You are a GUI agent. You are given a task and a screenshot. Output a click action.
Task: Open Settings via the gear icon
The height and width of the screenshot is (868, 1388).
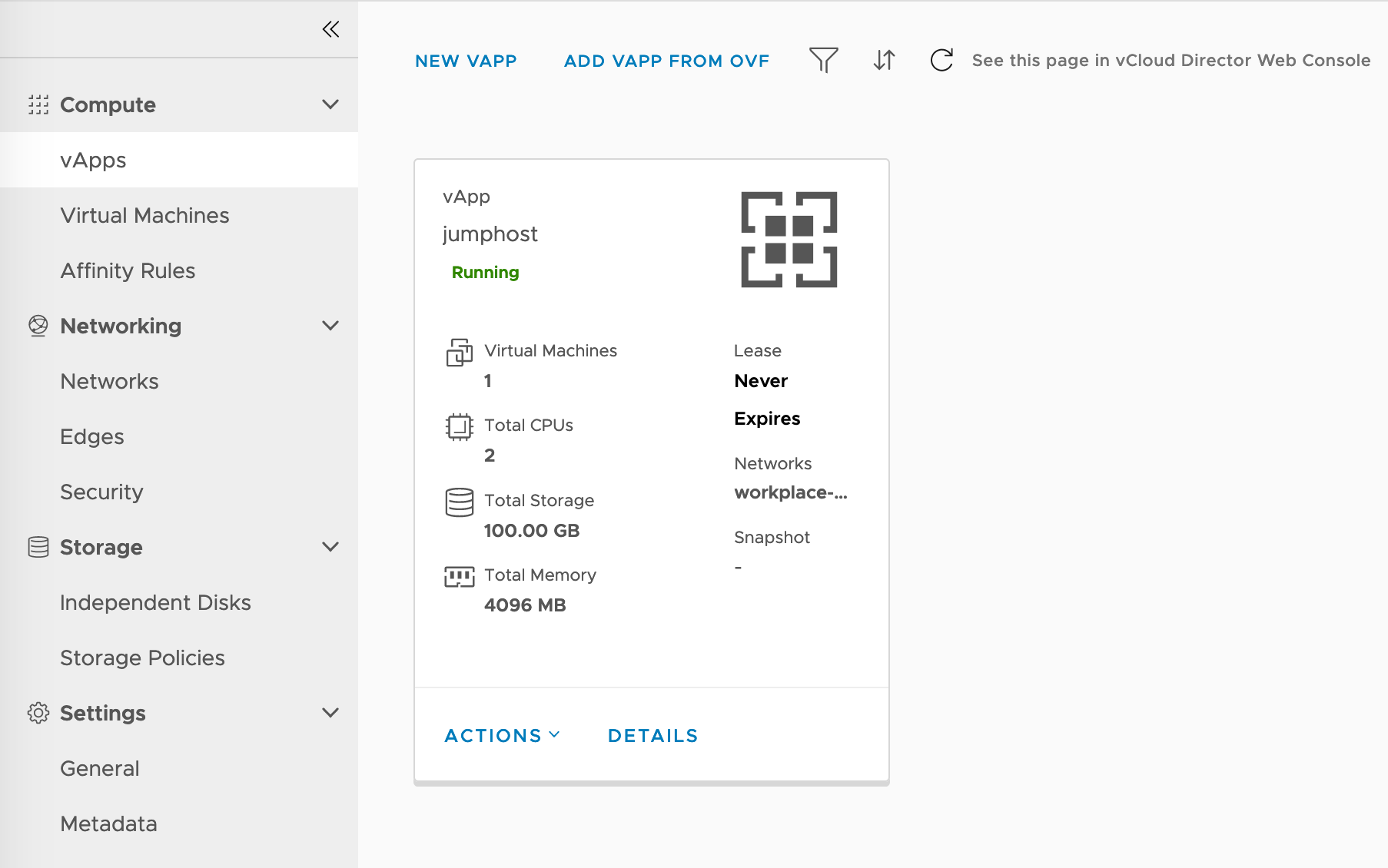tap(38, 713)
